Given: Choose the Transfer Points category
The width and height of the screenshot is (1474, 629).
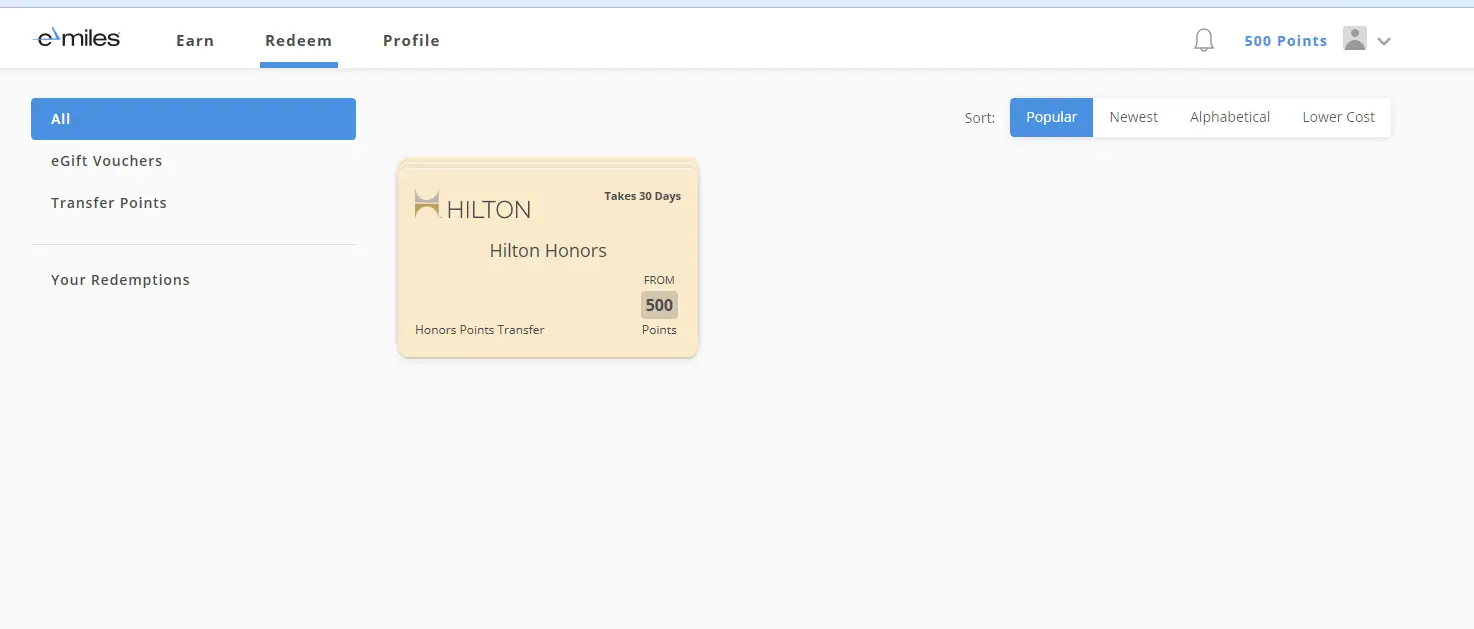Looking at the screenshot, I should click(x=109, y=203).
